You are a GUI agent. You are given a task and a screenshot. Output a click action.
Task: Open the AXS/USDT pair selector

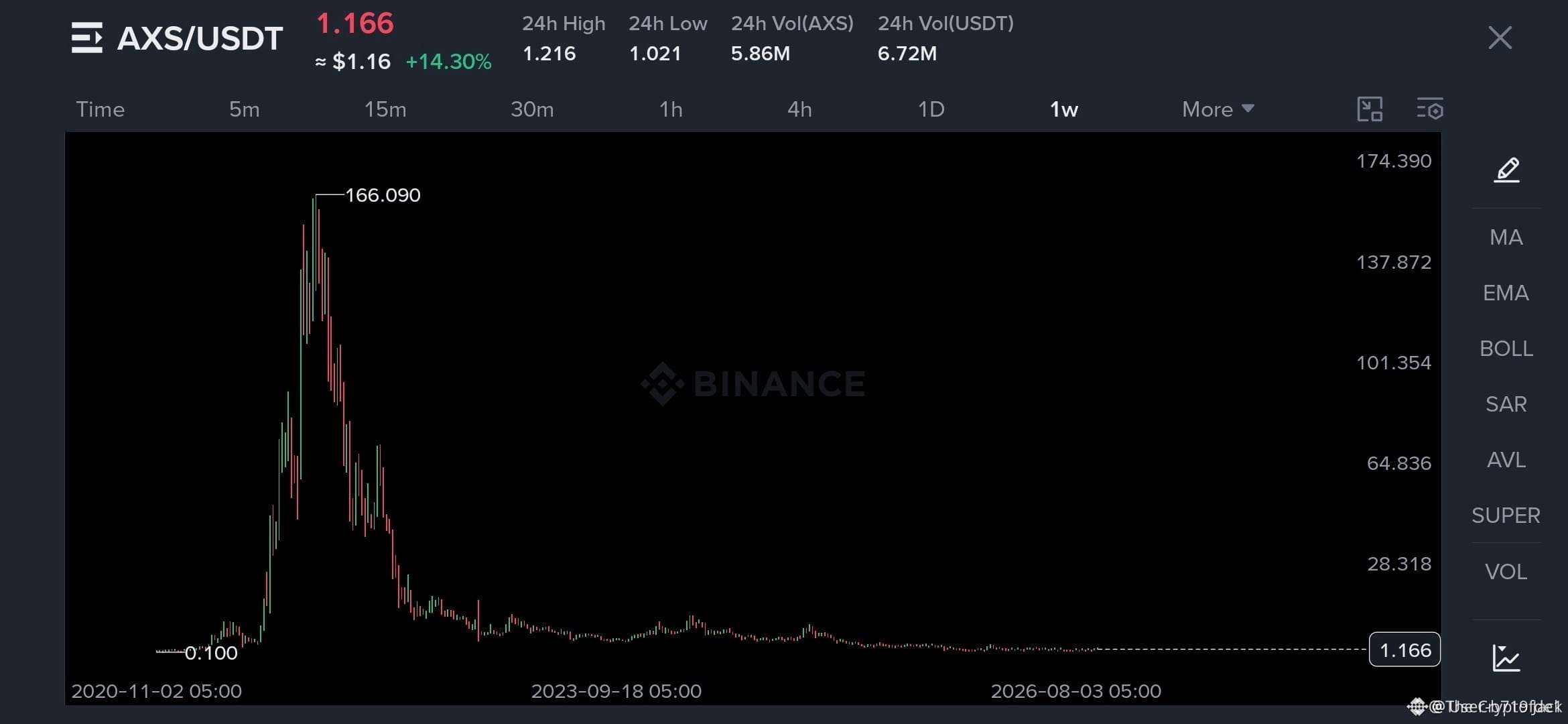point(200,38)
